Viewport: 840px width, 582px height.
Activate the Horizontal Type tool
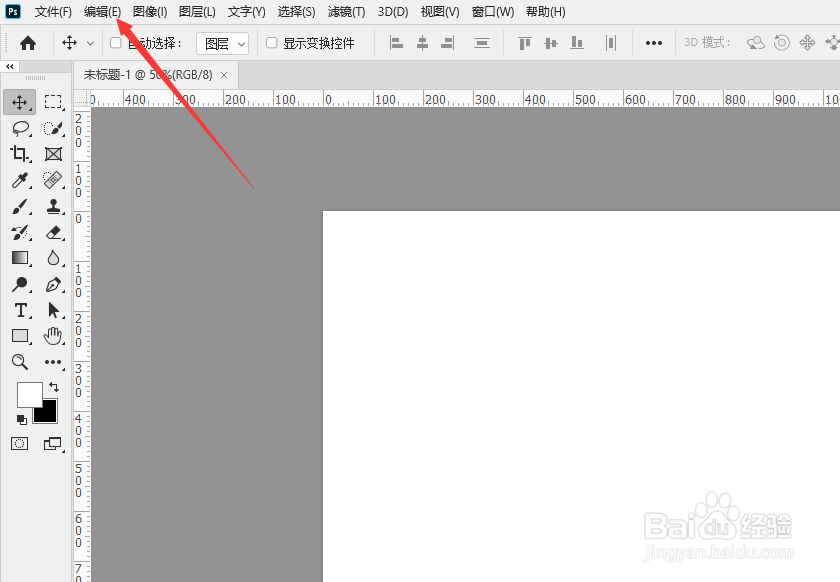(x=20, y=310)
